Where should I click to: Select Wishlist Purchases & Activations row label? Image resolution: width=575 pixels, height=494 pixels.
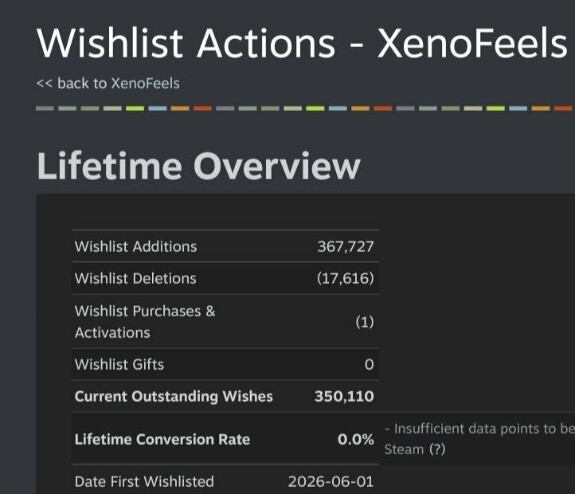145,322
